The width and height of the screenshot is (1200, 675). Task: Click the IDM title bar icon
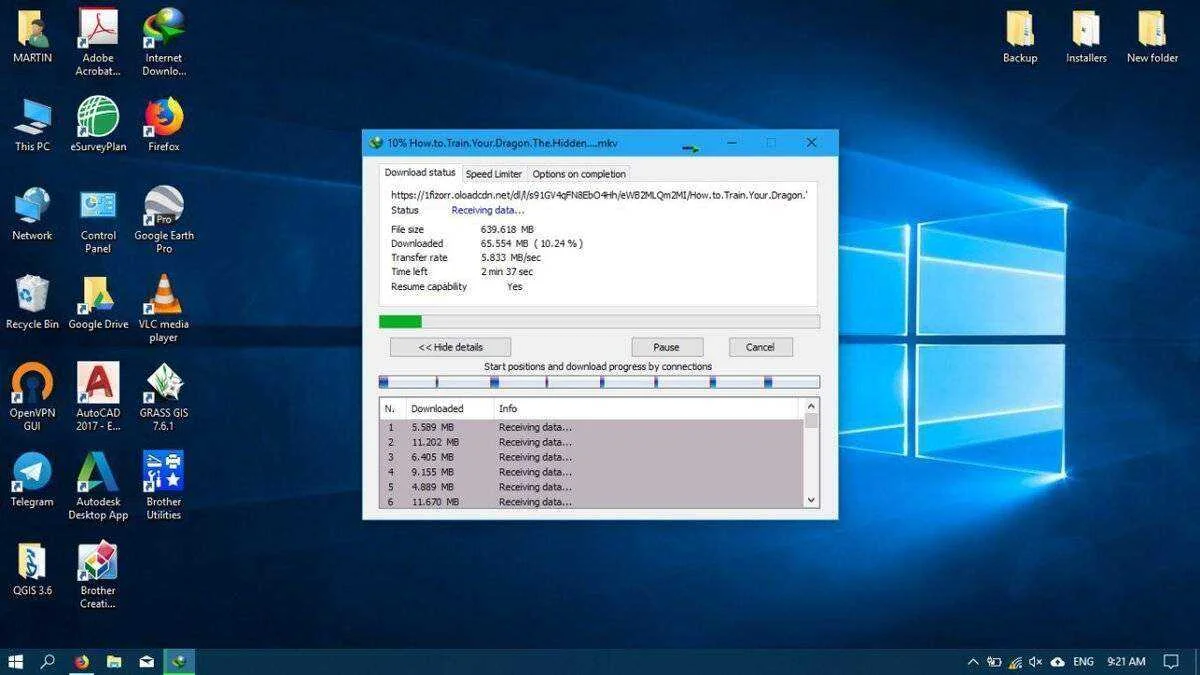tap(376, 143)
